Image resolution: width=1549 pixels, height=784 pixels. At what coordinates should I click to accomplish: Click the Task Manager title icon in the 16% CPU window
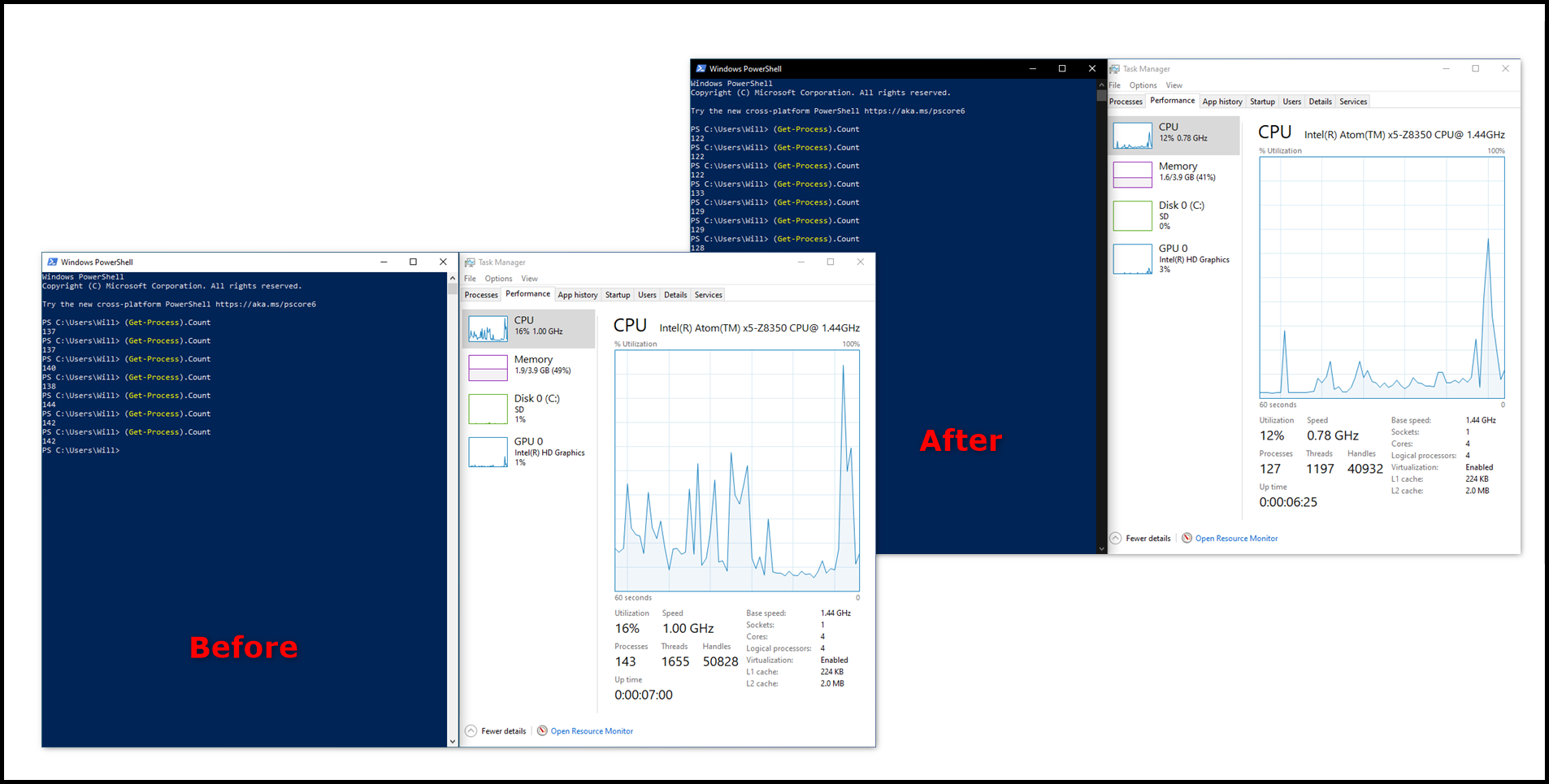[470, 262]
